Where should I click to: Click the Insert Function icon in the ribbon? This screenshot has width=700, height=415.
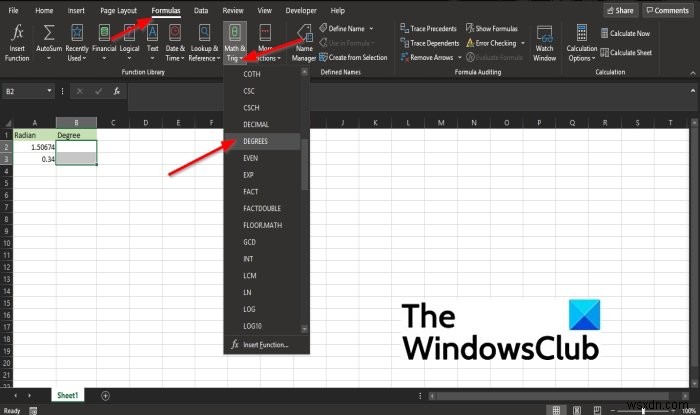[x=17, y=43]
